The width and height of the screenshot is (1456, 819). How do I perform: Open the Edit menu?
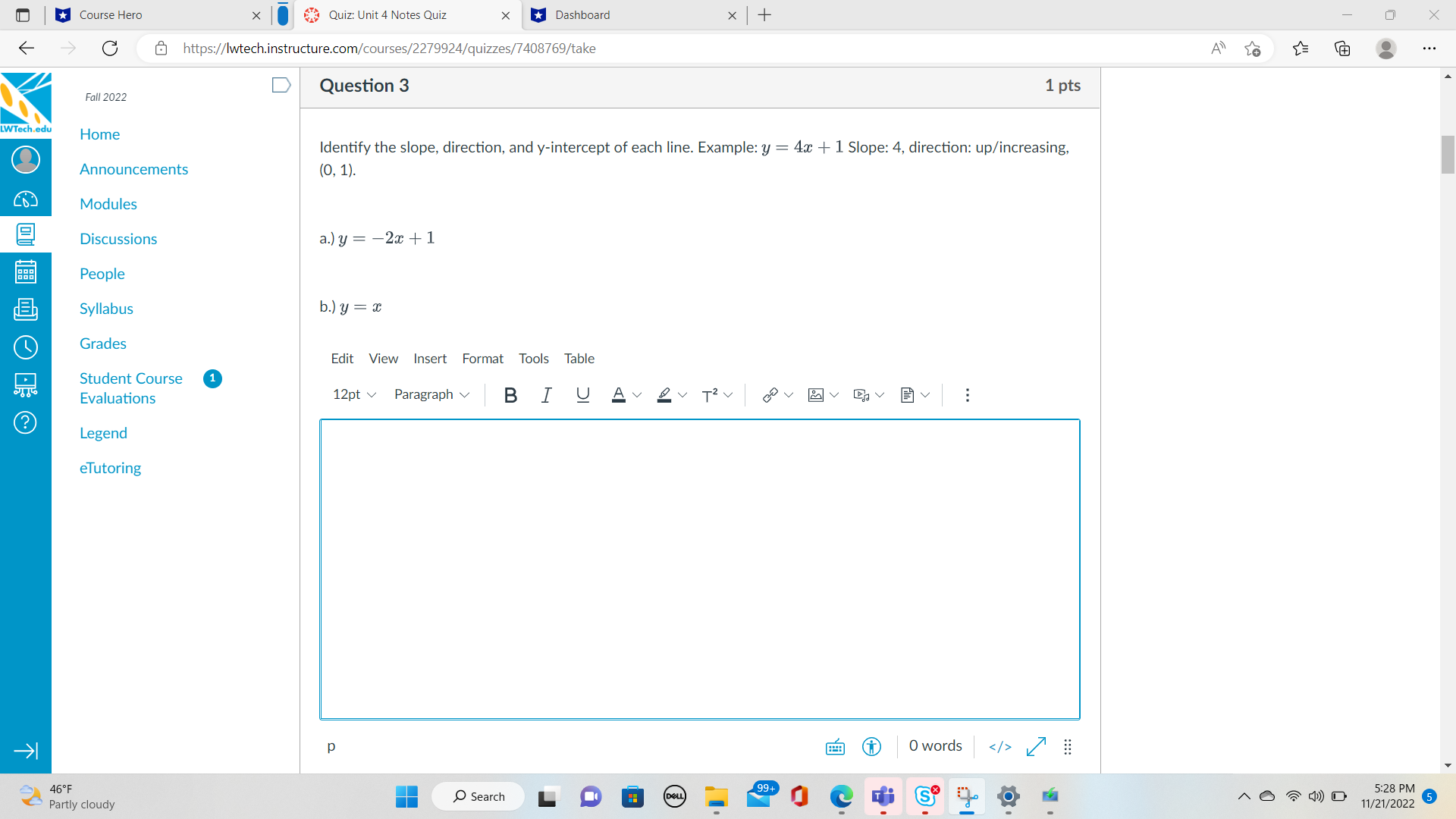[343, 358]
